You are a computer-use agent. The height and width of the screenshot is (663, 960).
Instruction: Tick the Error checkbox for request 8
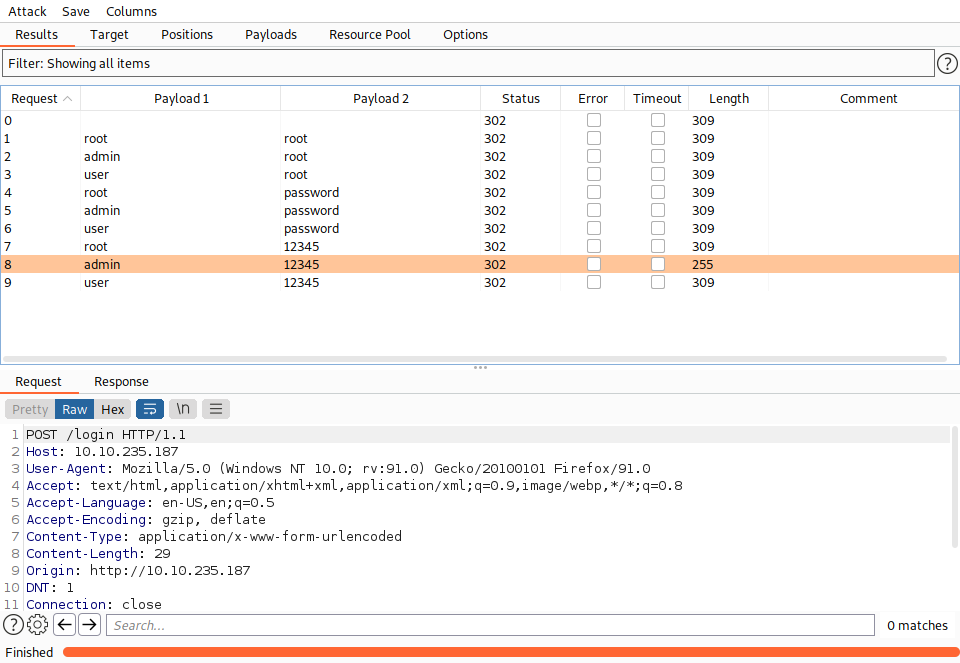(594, 264)
